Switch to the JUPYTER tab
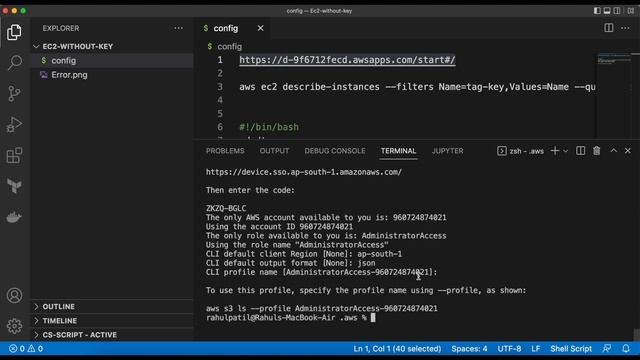Viewport: 640px width, 360px height. pos(447,151)
